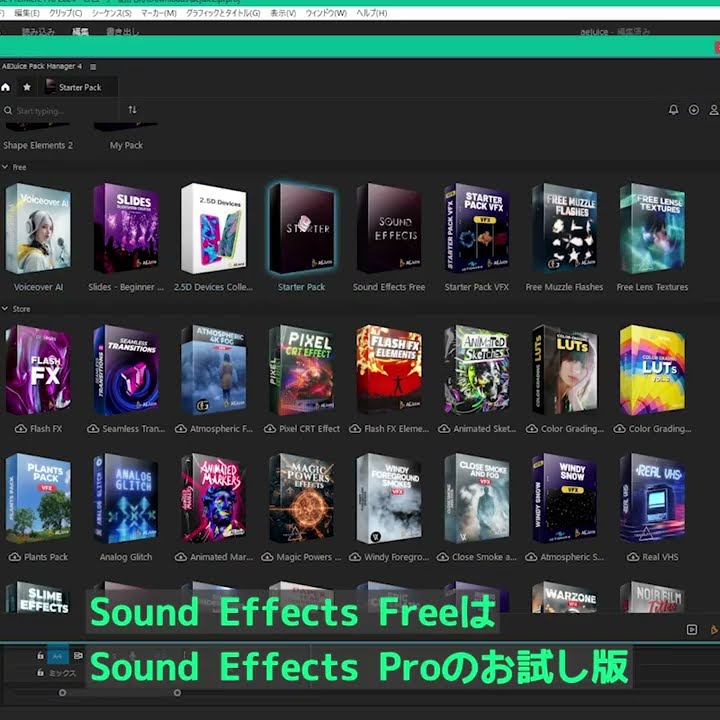
Task: Open Sound Effects Free pack
Action: tap(389, 228)
